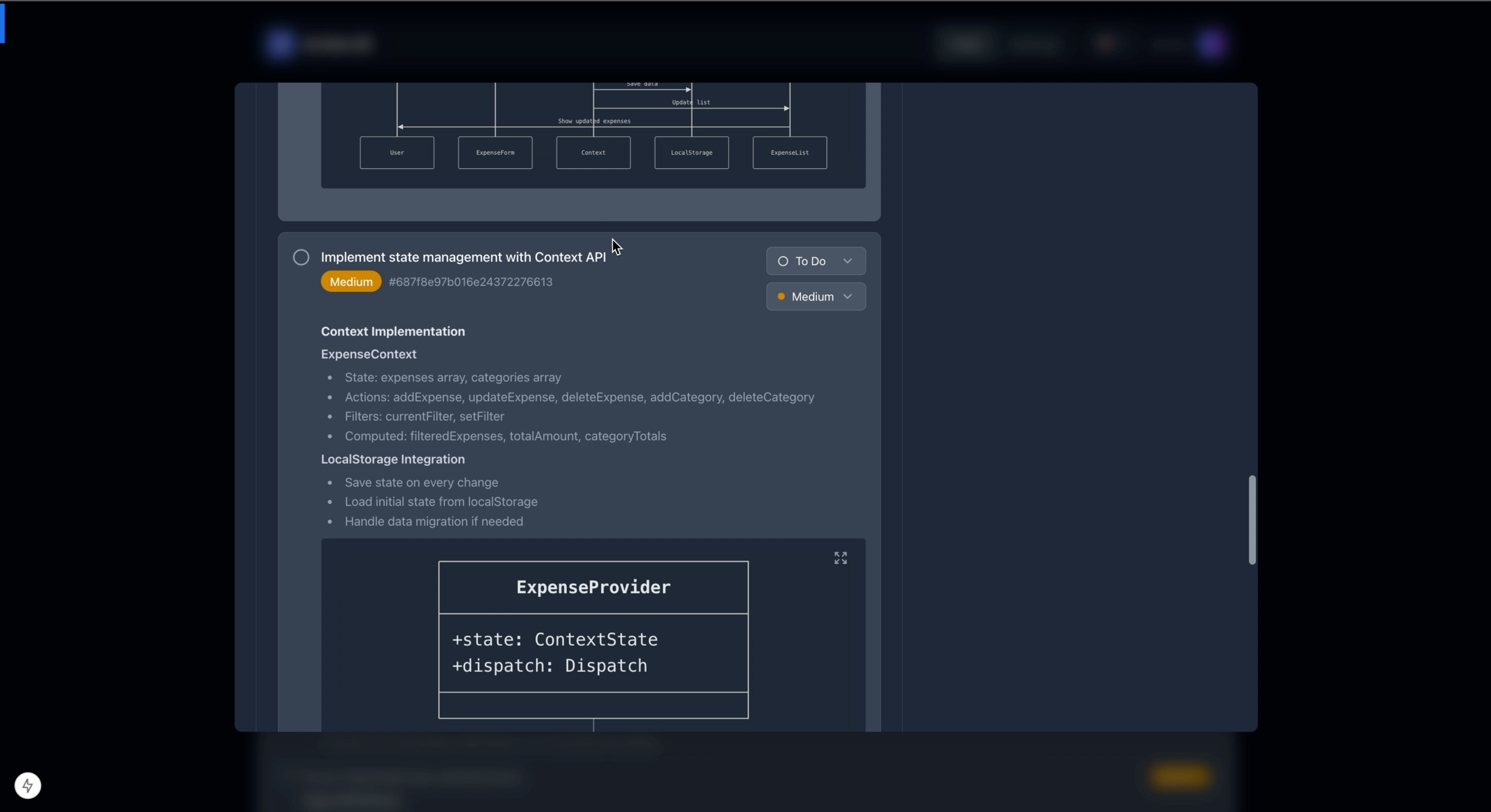Toggle the task completion circle
The height and width of the screenshot is (812, 1491).
point(301,257)
